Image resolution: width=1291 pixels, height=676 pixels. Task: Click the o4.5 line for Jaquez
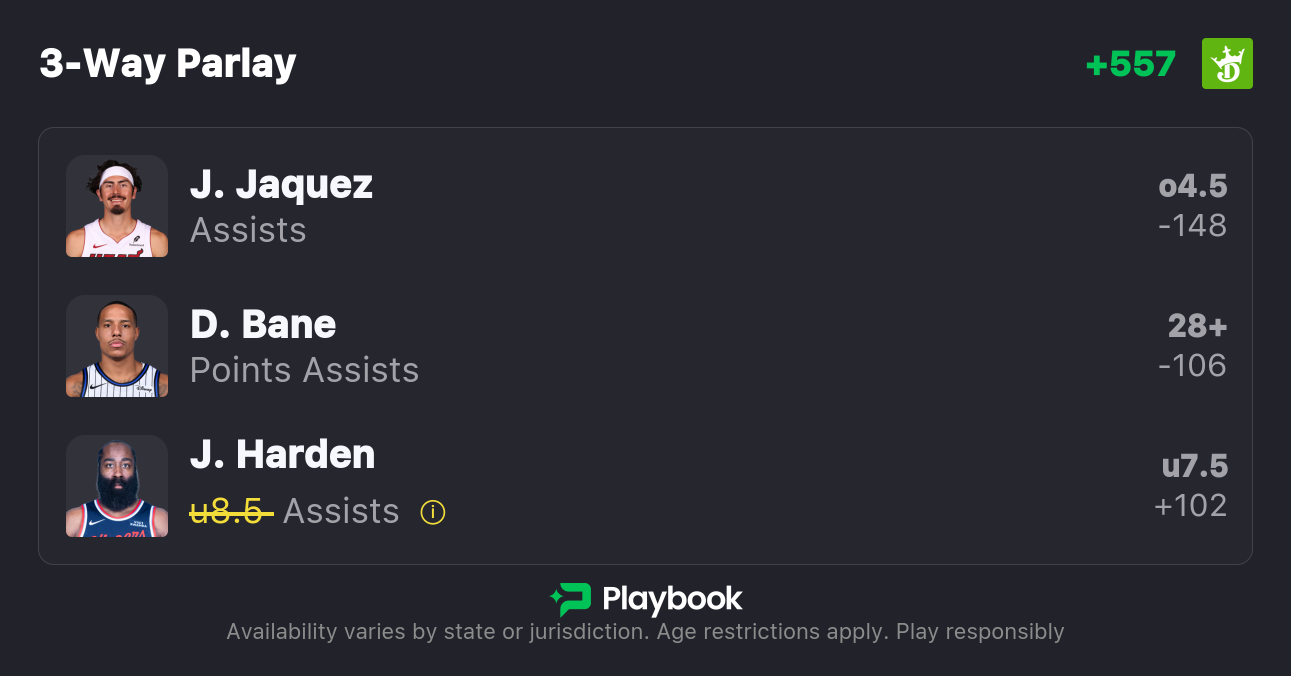pos(1192,186)
